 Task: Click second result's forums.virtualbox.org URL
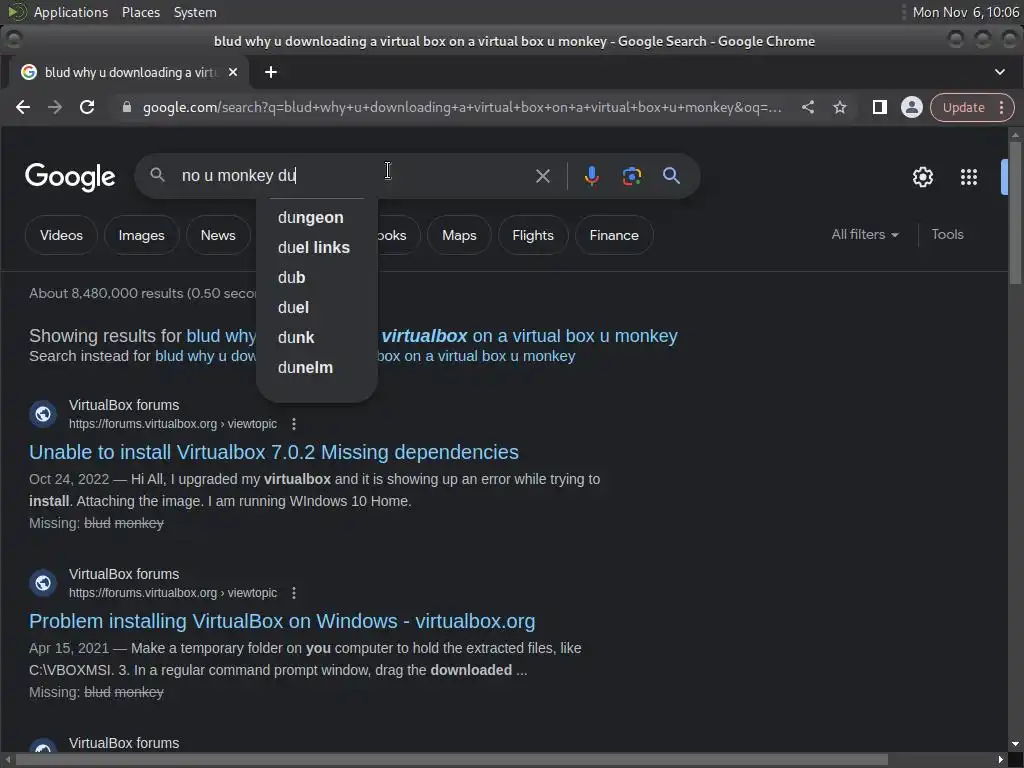click(173, 593)
